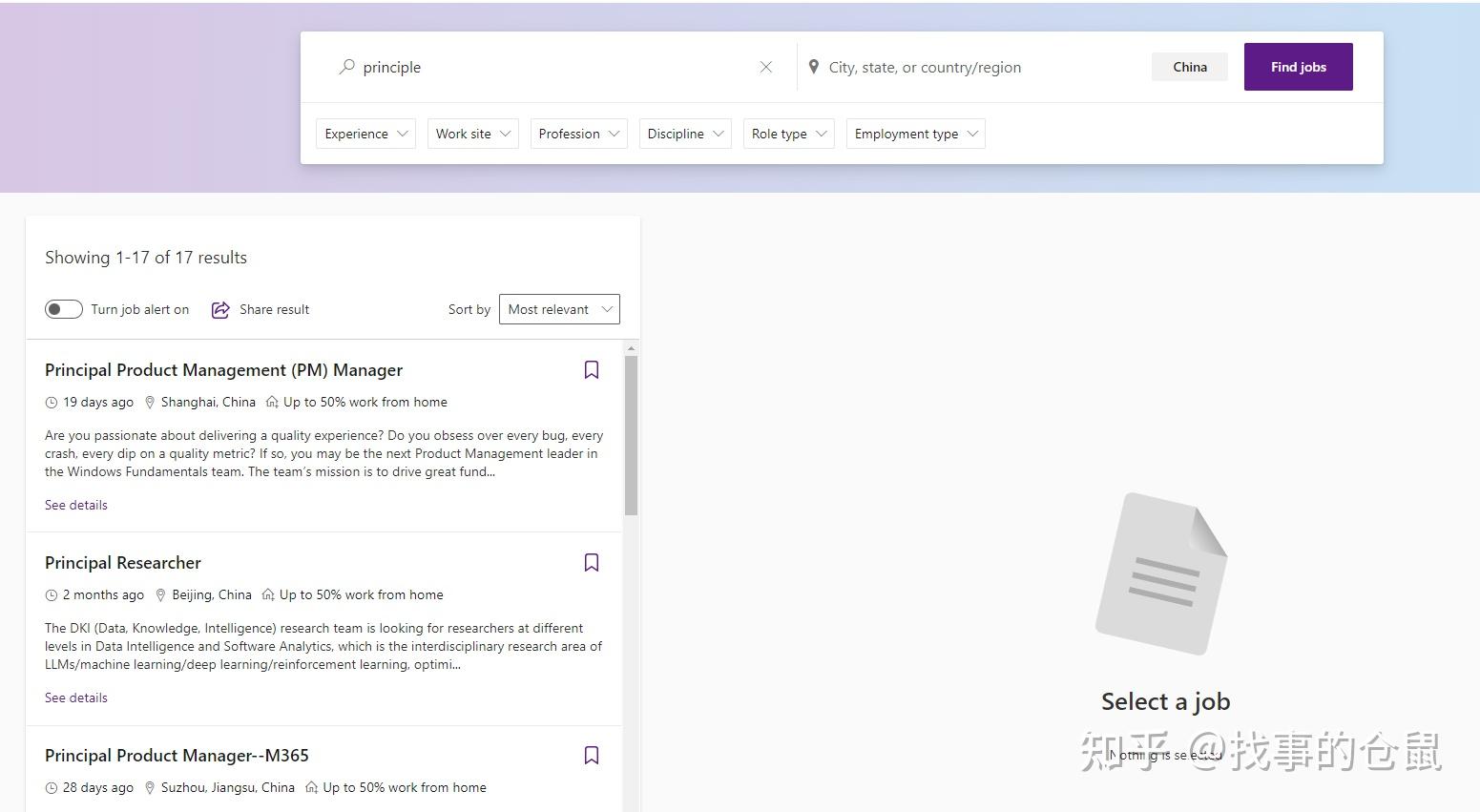
Task: Bookmark Principal Product Management (PM) Manager job
Action: coord(592,370)
